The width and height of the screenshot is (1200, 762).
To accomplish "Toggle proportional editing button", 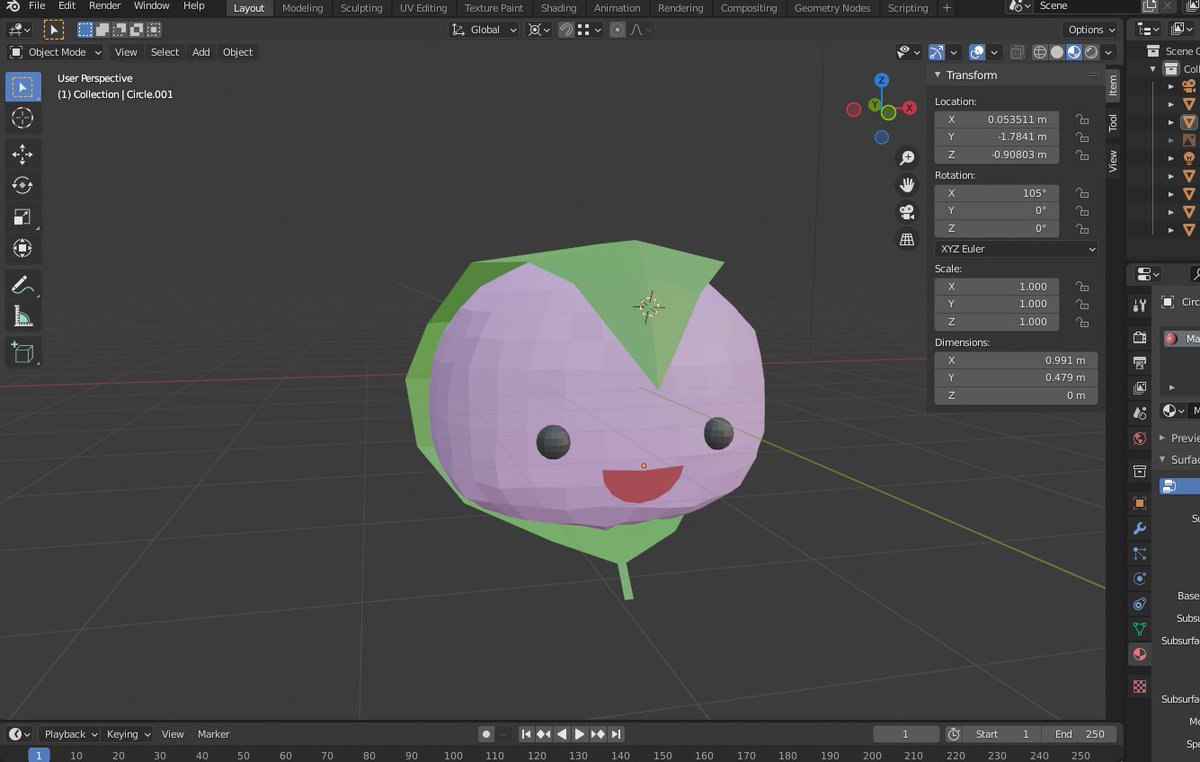I will pos(617,30).
